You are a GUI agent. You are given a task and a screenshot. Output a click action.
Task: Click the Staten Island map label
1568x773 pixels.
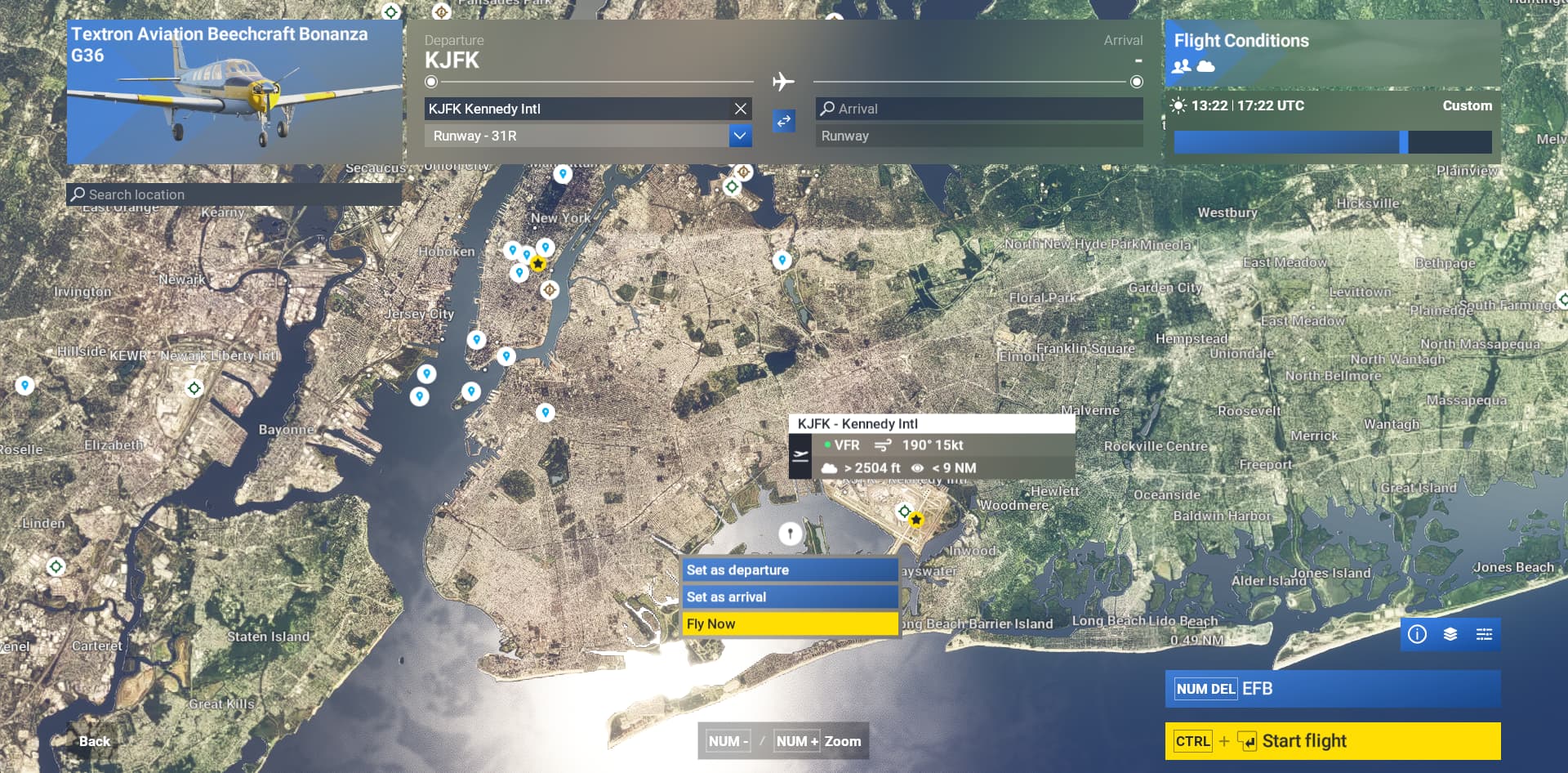pyautogui.click(x=269, y=637)
